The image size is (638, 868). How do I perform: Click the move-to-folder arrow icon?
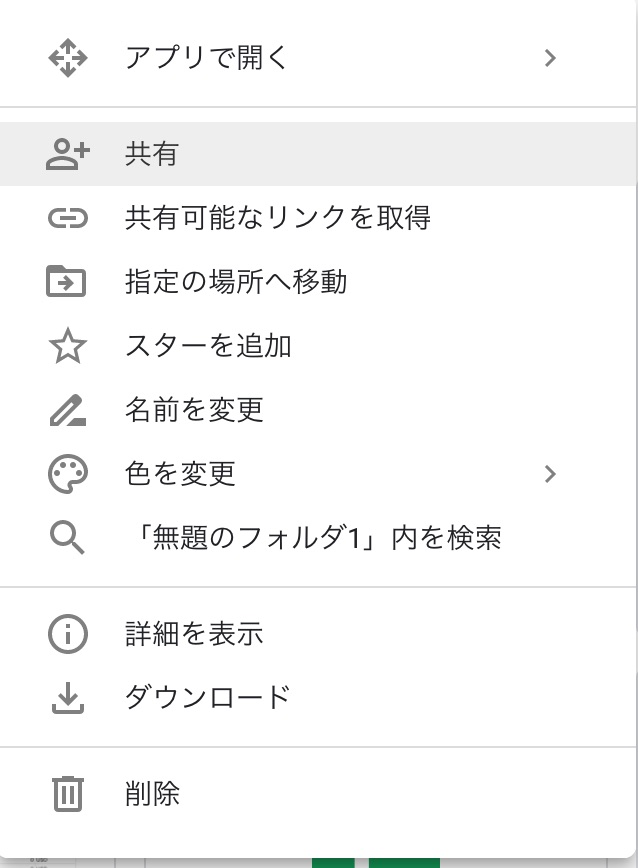click(67, 282)
